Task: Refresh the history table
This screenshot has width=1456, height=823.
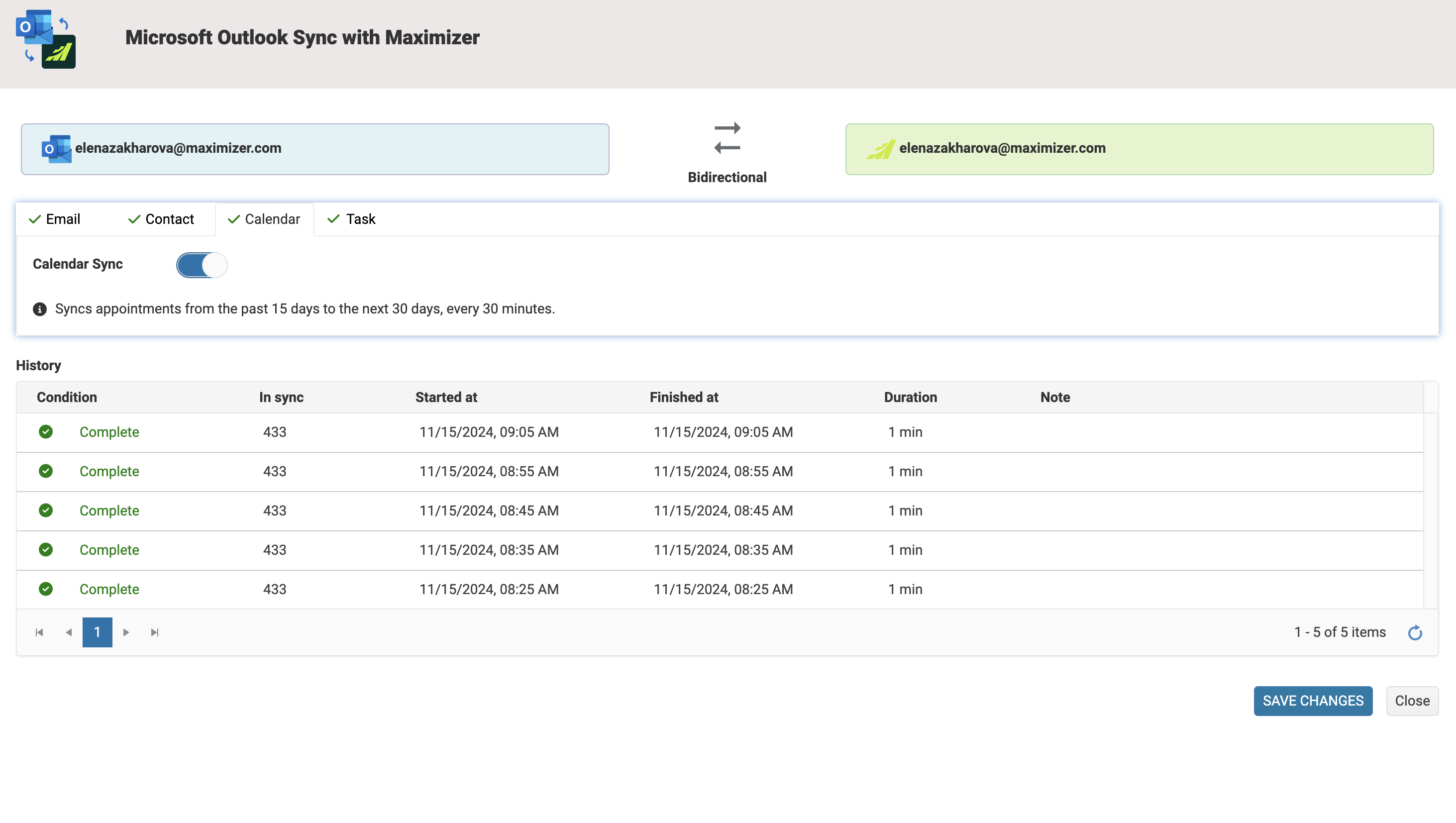Action: 1415,632
